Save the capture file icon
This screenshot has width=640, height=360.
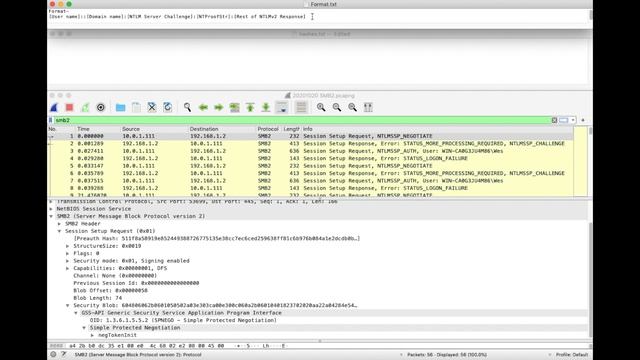click(136, 107)
